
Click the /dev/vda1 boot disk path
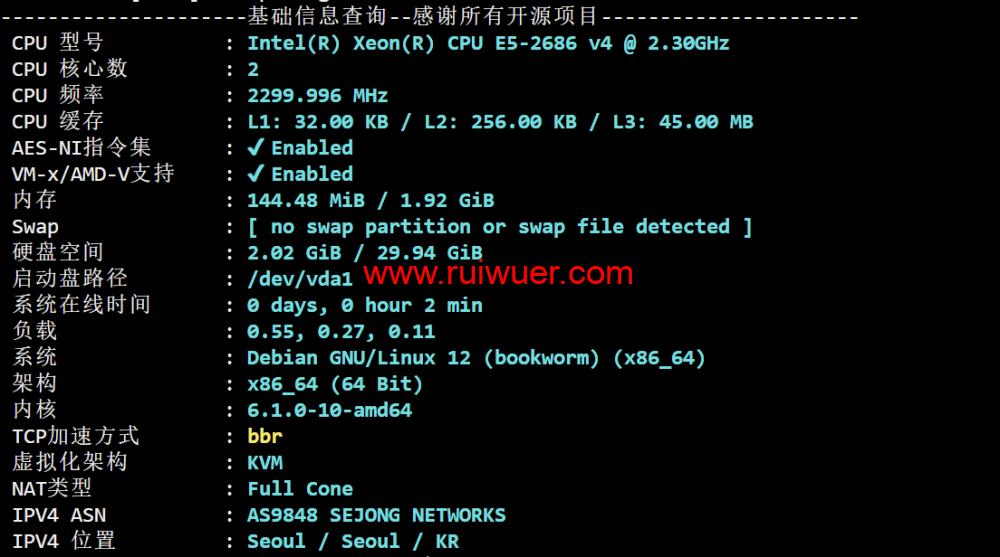coord(300,279)
